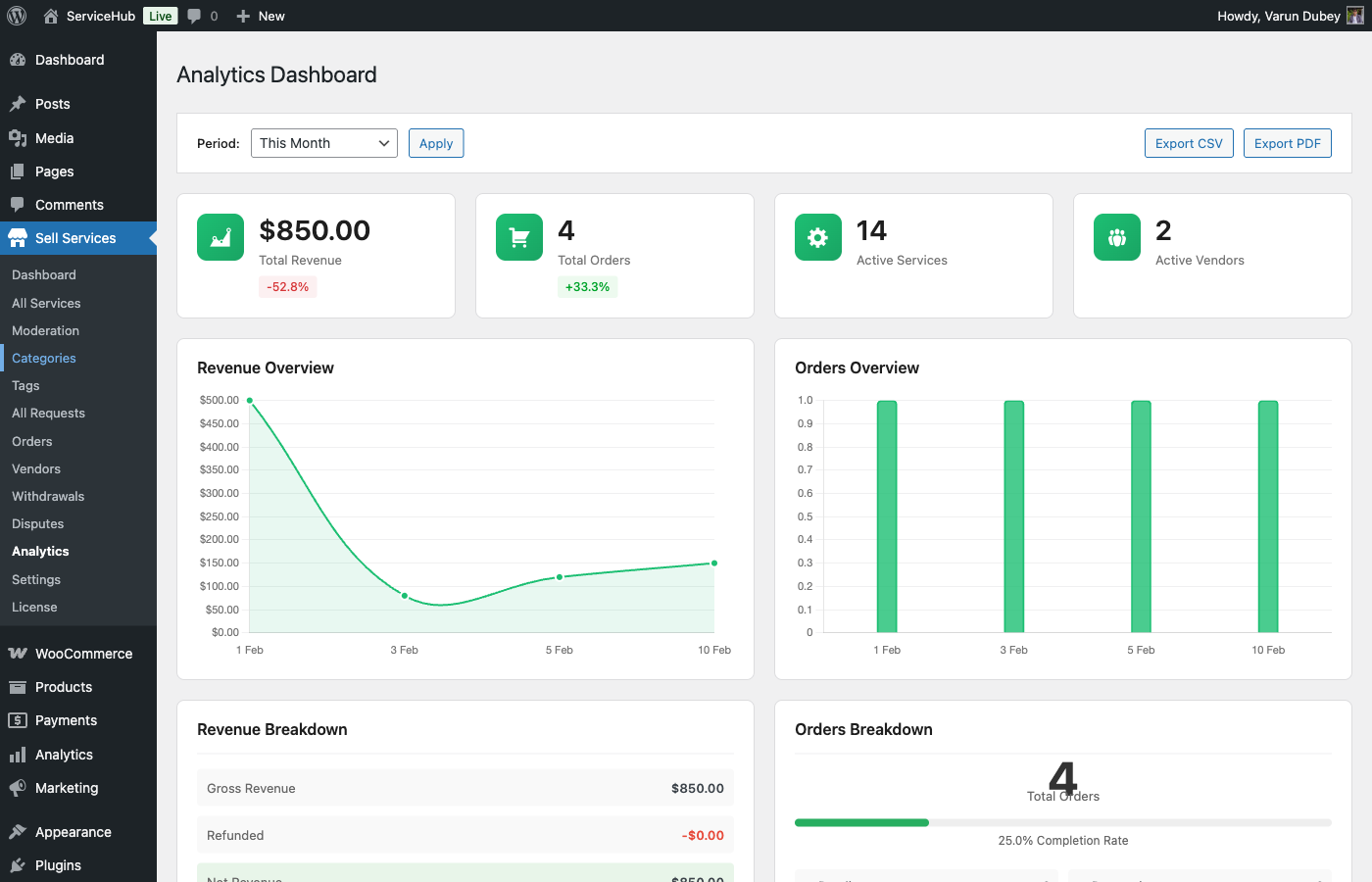Click the gear icon on Active Services card
Image resolution: width=1372 pixels, height=882 pixels.
817,236
